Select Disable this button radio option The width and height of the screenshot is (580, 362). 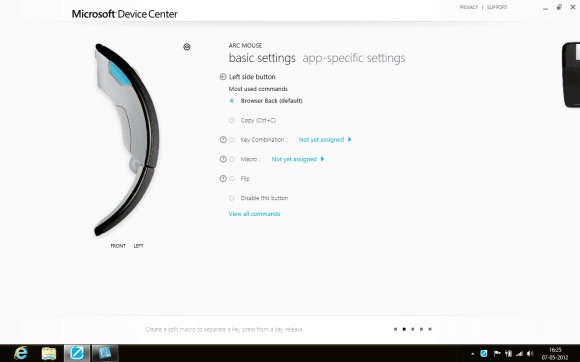[x=232, y=198]
